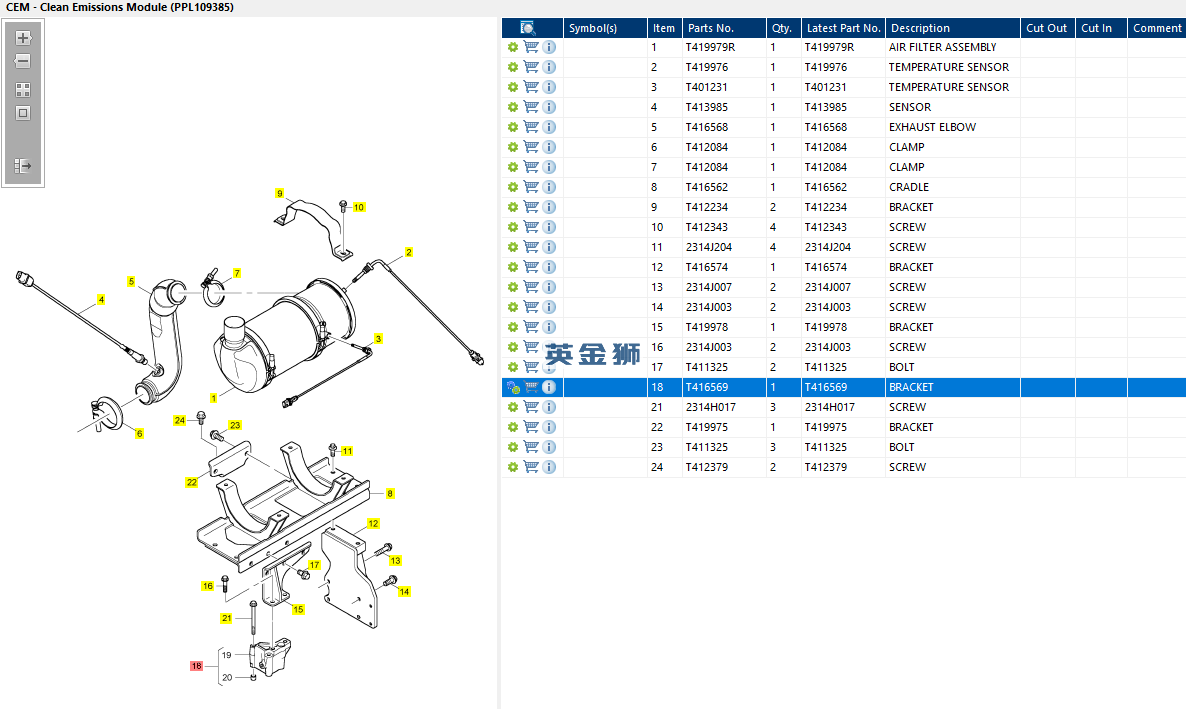Click callout label 8 for the cradle
The image size is (1186, 709).
[390, 493]
